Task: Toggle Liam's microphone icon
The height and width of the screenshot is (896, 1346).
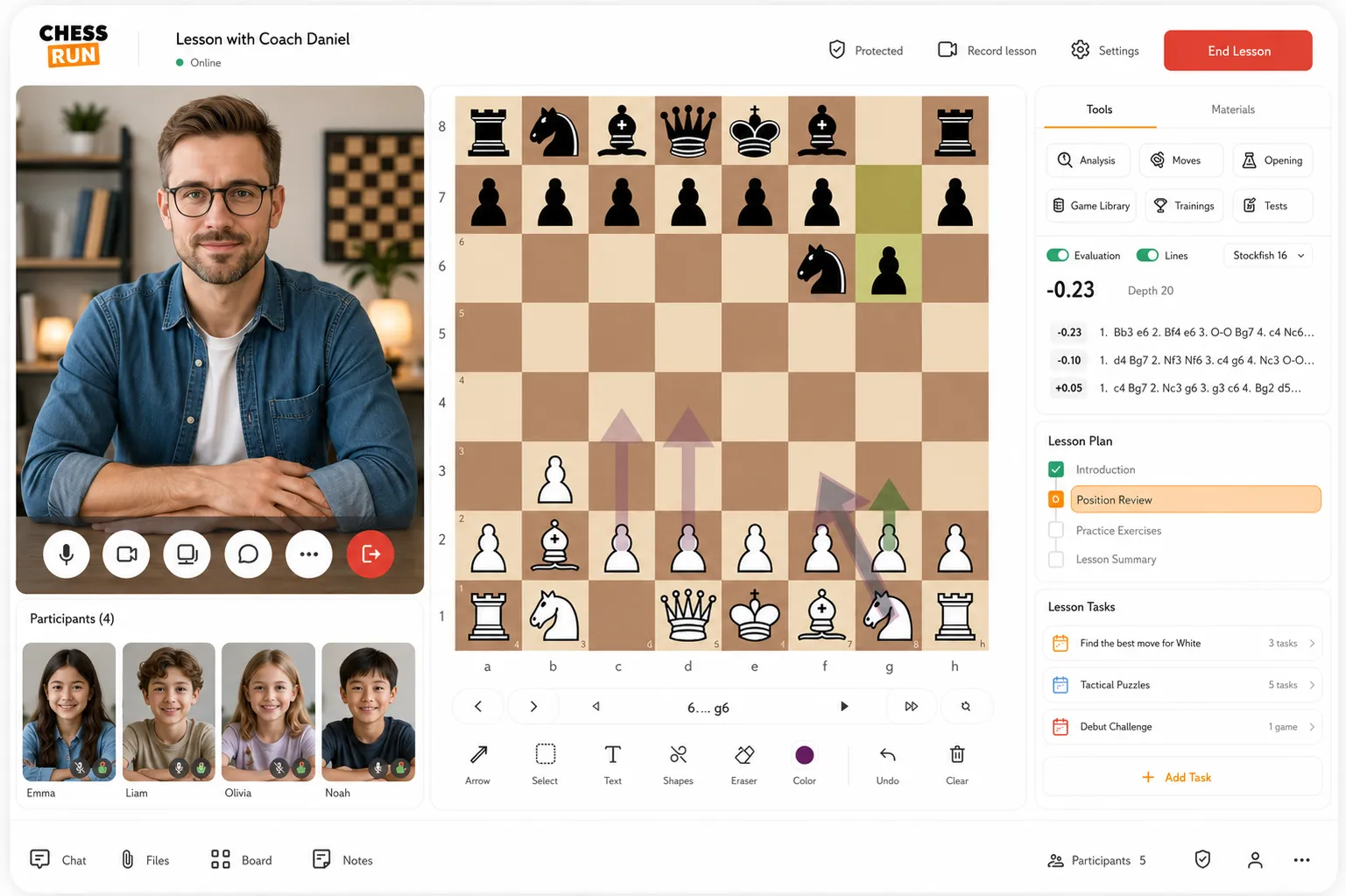Action: (x=179, y=767)
